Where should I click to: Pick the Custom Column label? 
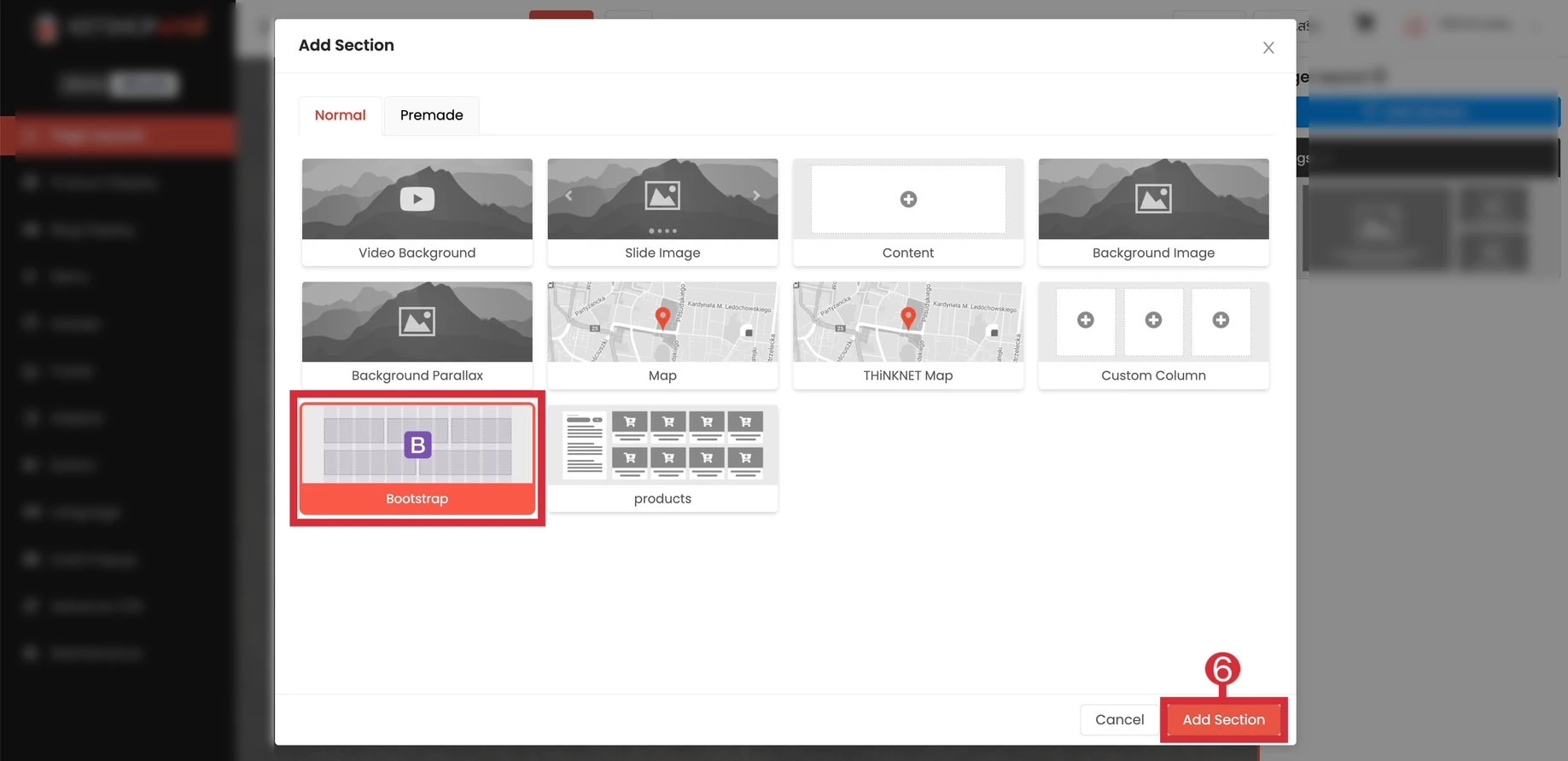(1153, 375)
